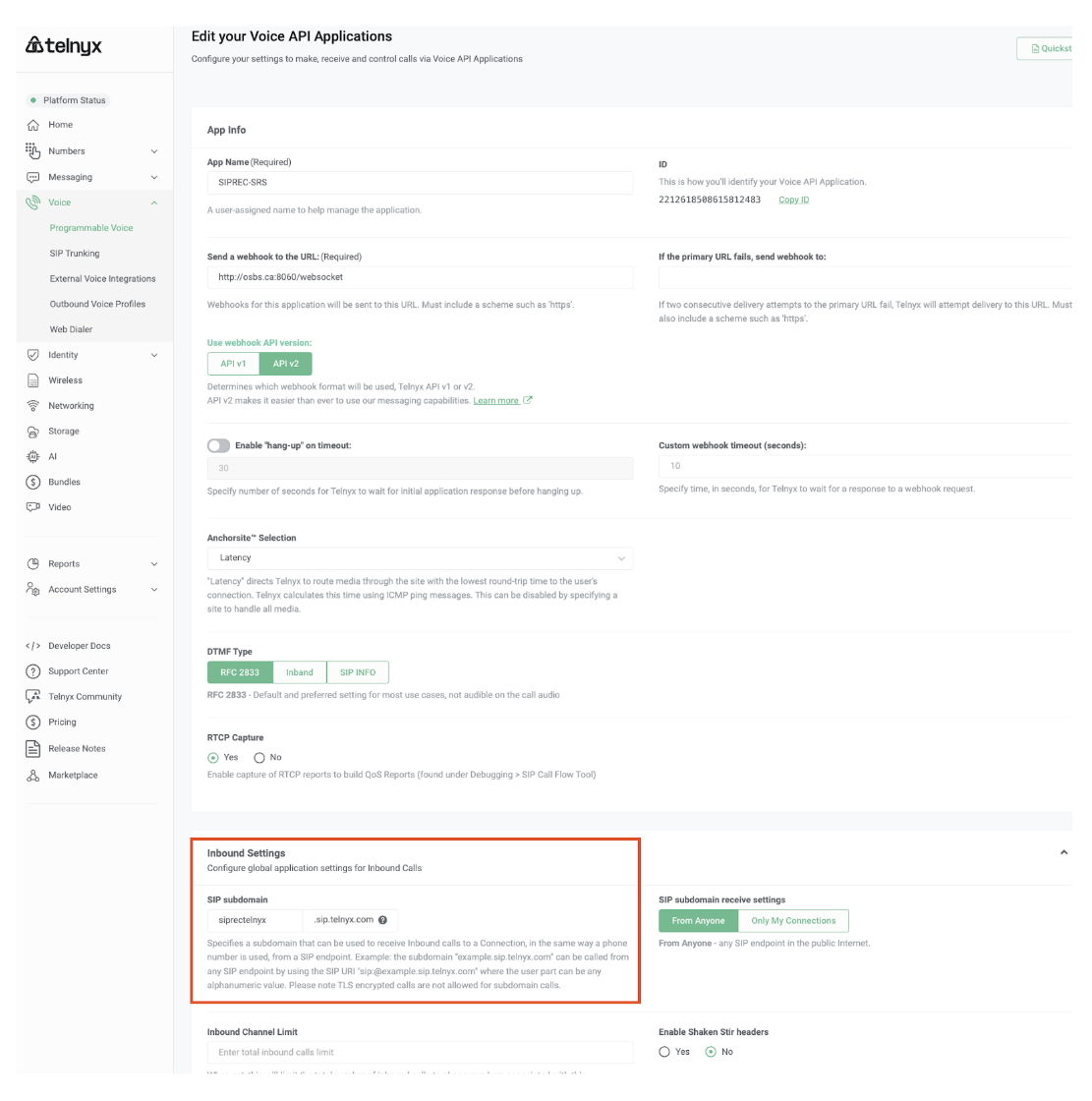Collapse the Inbound Settings section
The height and width of the screenshot is (1101, 1092).
click(1063, 853)
